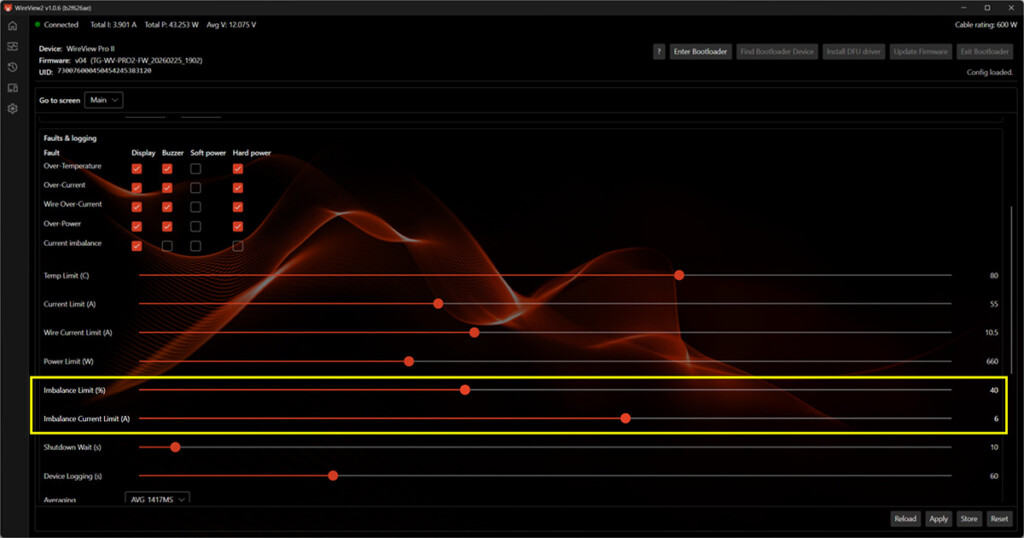Click the Temp Limit (C) slider handle
The height and width of the screenshot is (538, 1024).
pos(679,276)
